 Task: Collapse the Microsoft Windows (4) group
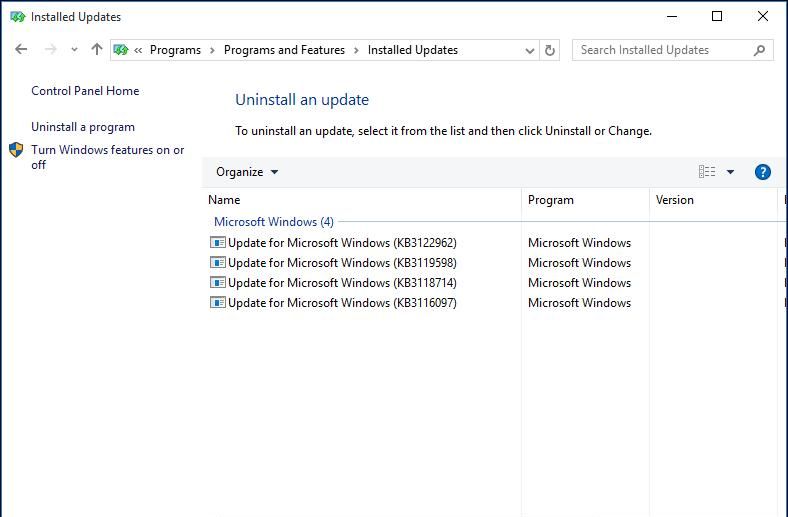(x=274, y=222)
